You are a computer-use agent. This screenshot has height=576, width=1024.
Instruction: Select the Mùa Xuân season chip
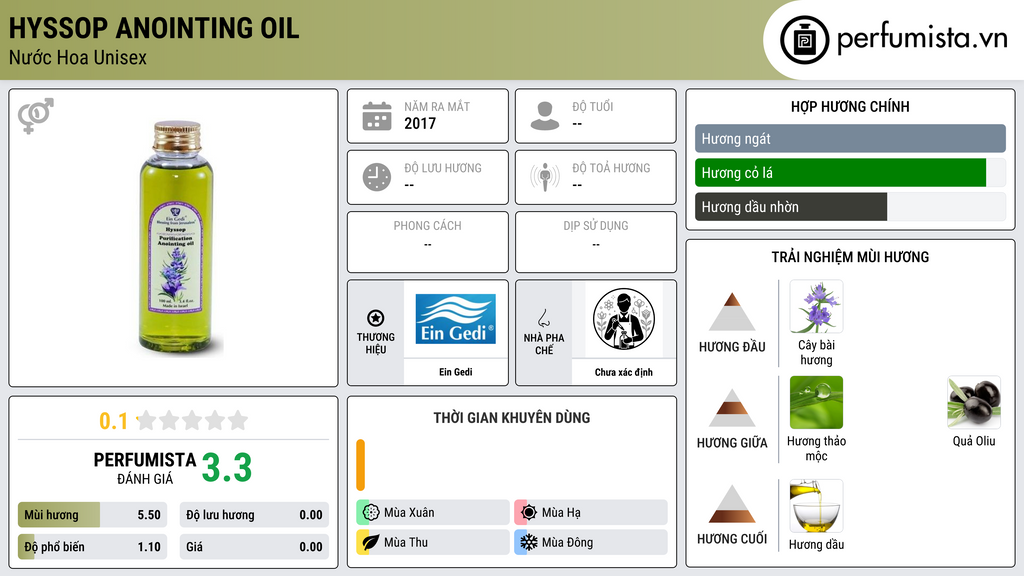(433, 513)
